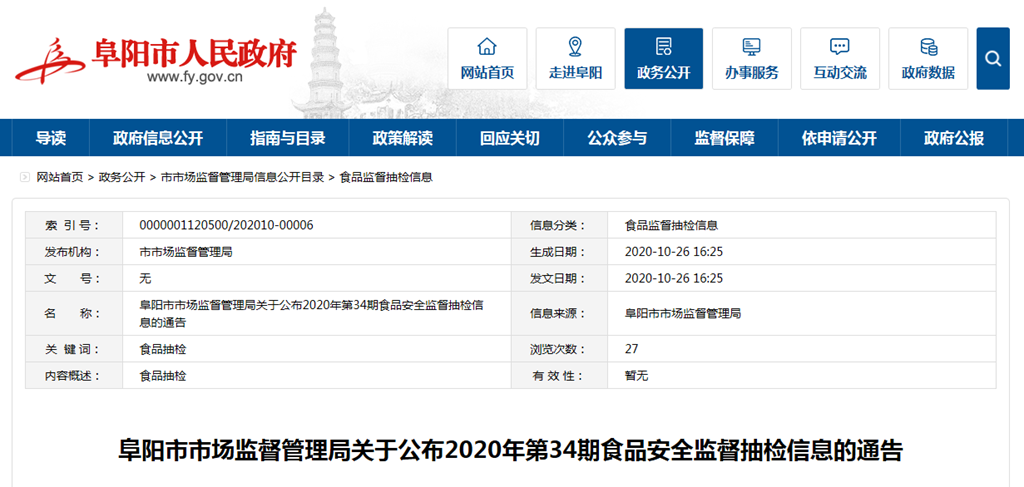Click the www.fy.gov.cn address text
Viewport: 1024px width, 487px height.
tap(195, 78)
